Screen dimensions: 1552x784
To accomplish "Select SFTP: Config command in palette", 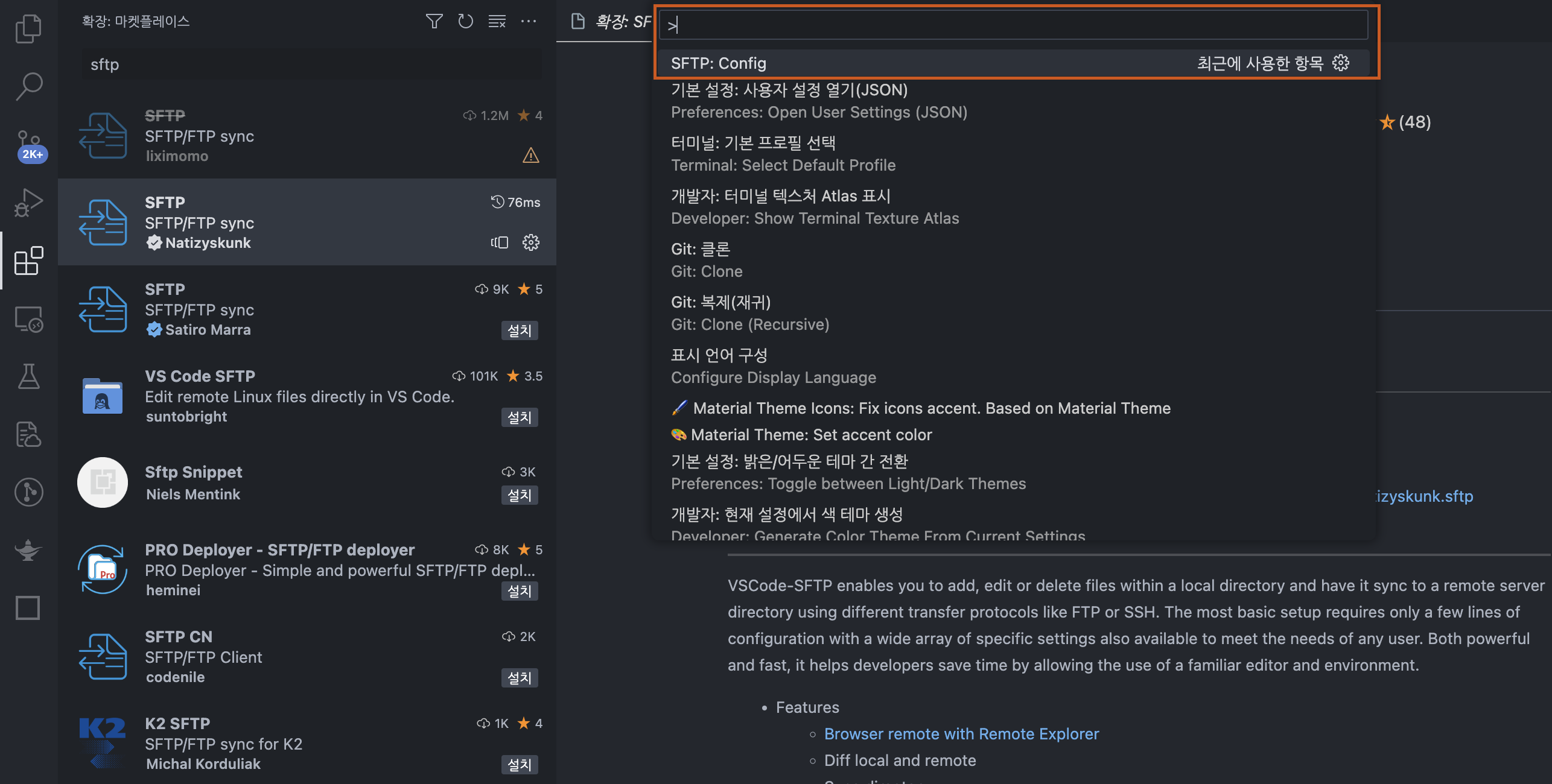I will coord(718,63).
